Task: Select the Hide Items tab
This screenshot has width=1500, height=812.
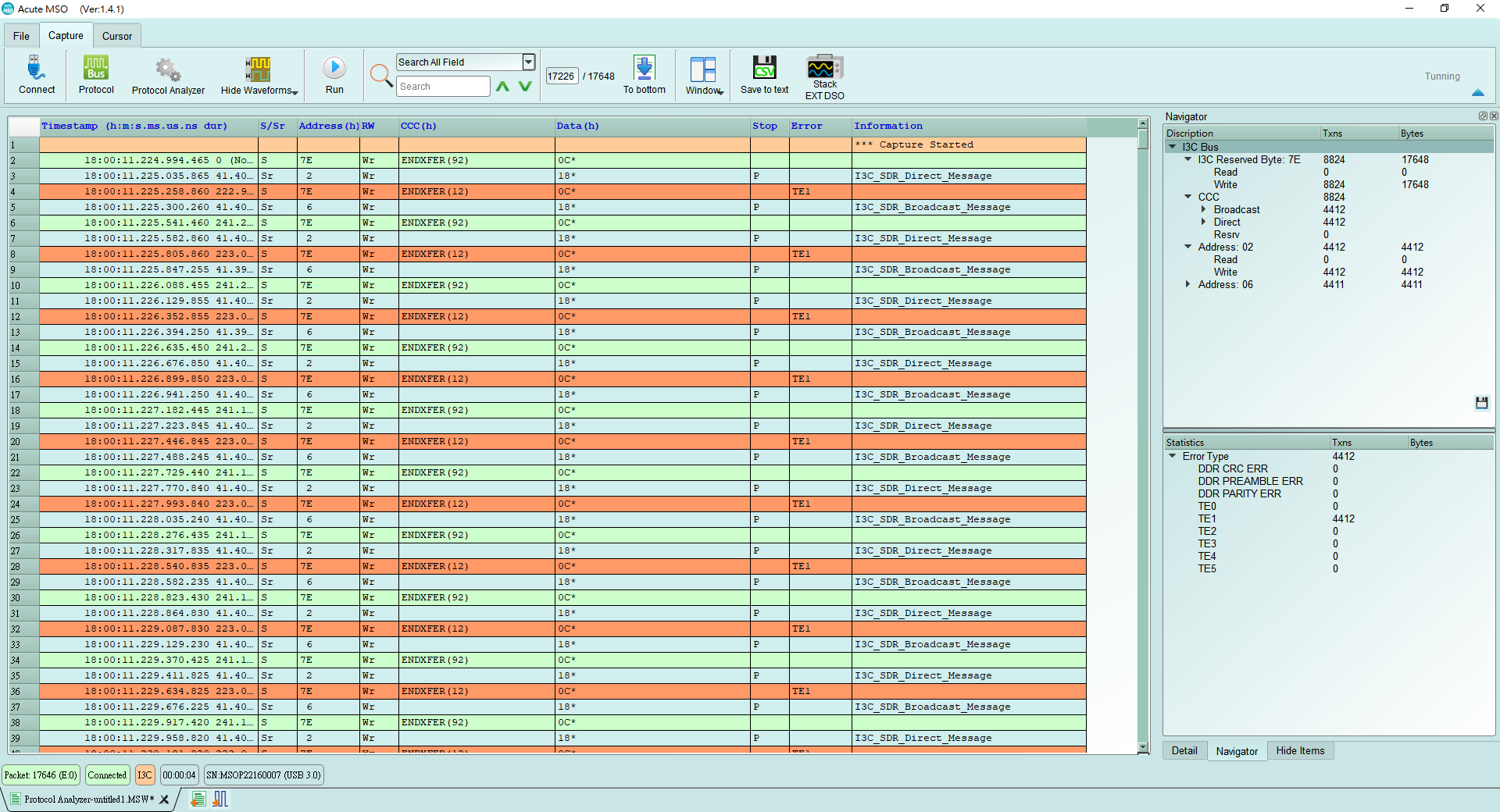Action: 1301,751
